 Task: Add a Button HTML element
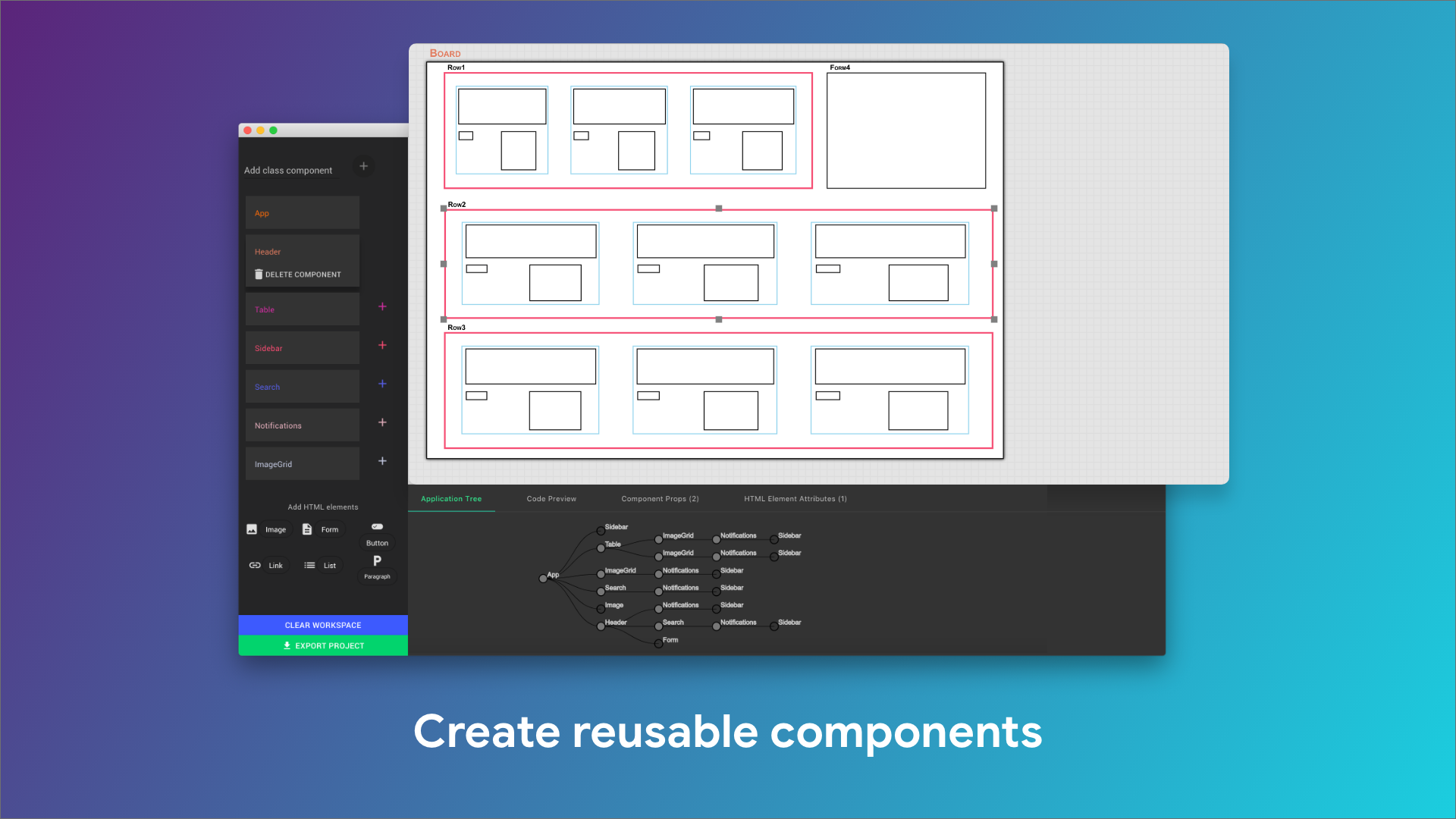pos(377,535)
